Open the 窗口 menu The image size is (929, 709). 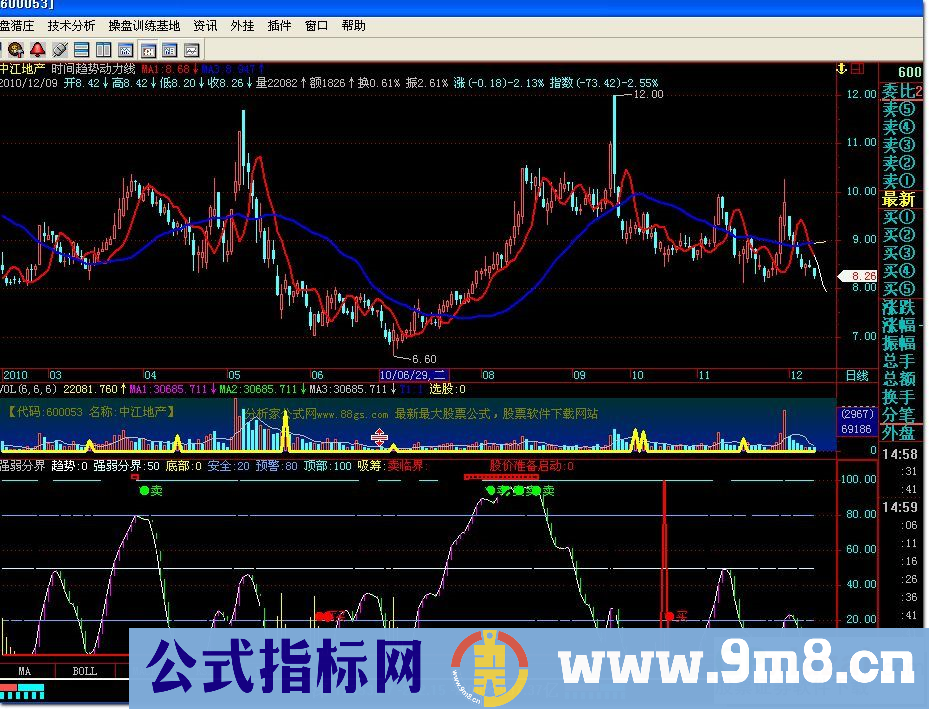click(316, 26)
